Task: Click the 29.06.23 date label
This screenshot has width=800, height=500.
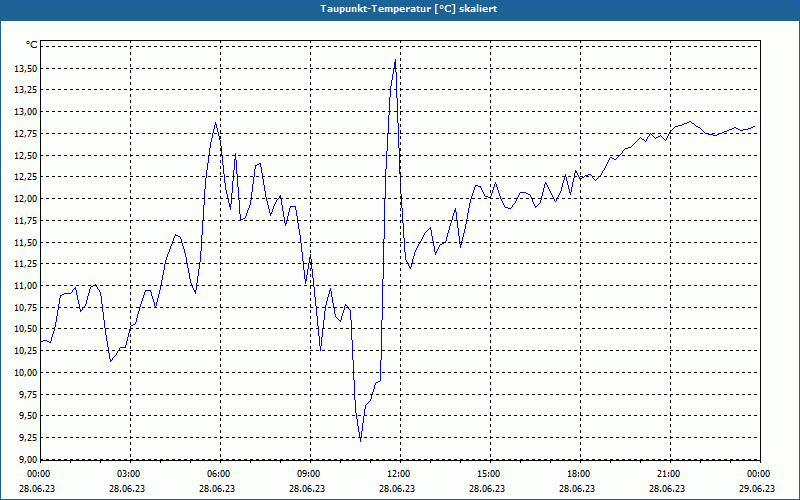Action: point(757,489)
